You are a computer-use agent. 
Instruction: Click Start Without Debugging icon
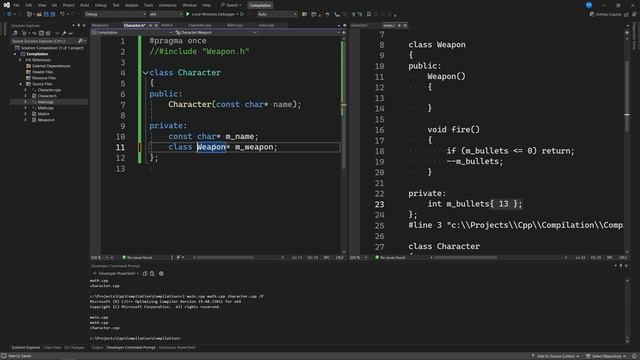(242, 14)
